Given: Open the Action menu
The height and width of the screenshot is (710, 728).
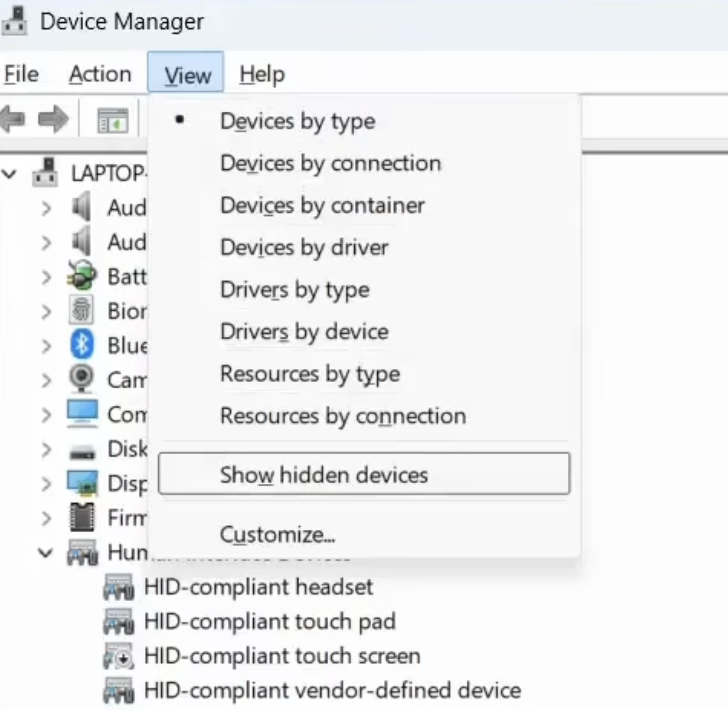Looking at the screenshot, I should click(x=100, y=74).
